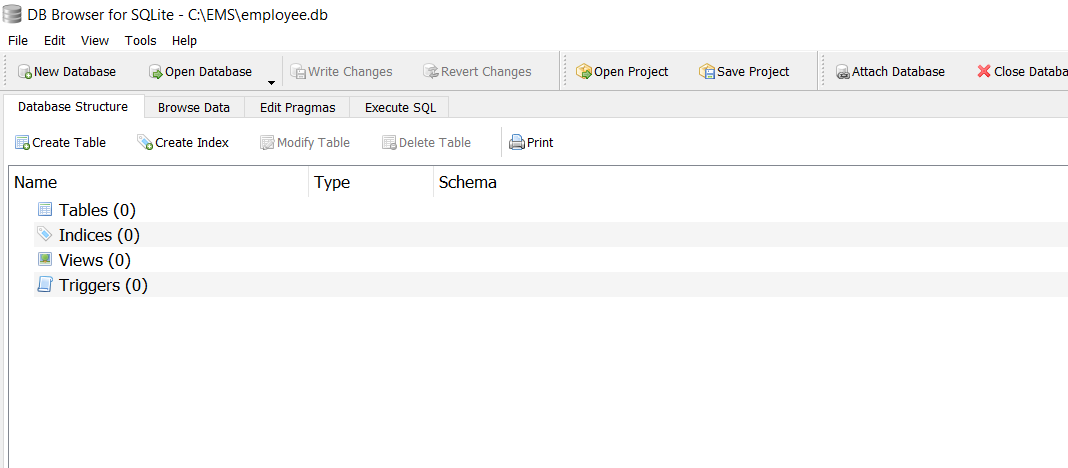
Task: Click the Save Project icon
Action: [707, 72]
